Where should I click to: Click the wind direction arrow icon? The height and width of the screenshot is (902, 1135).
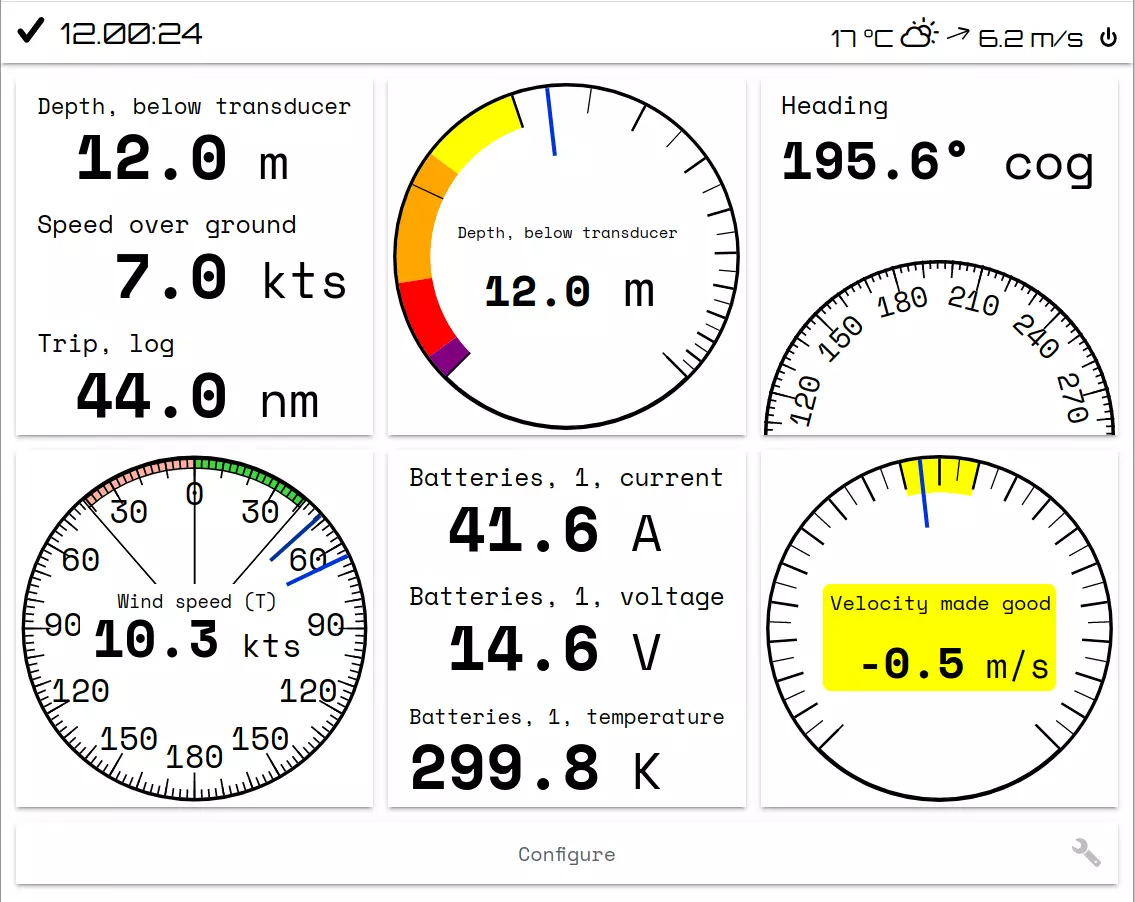[x=958, y=35]
